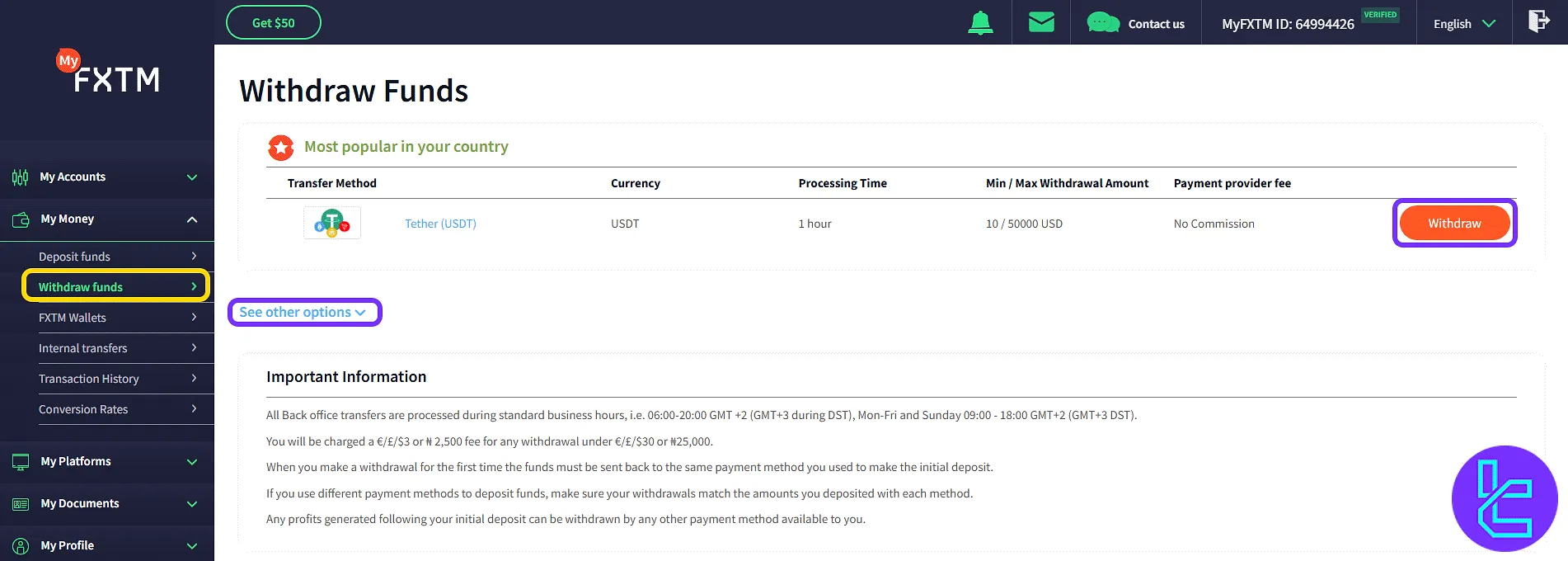
Task: Click the Tether USDT coin logo
Action: pos(332,223)
